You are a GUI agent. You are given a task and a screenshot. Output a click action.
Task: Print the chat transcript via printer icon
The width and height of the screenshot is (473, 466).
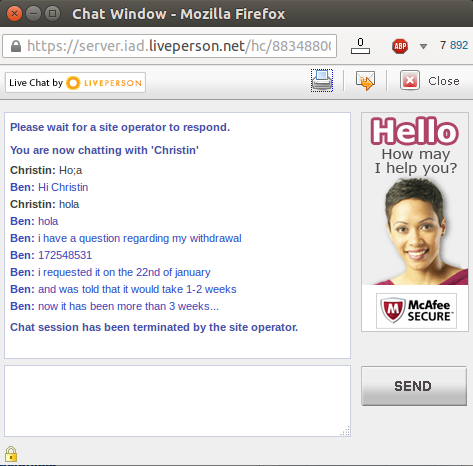coord(322,81)
